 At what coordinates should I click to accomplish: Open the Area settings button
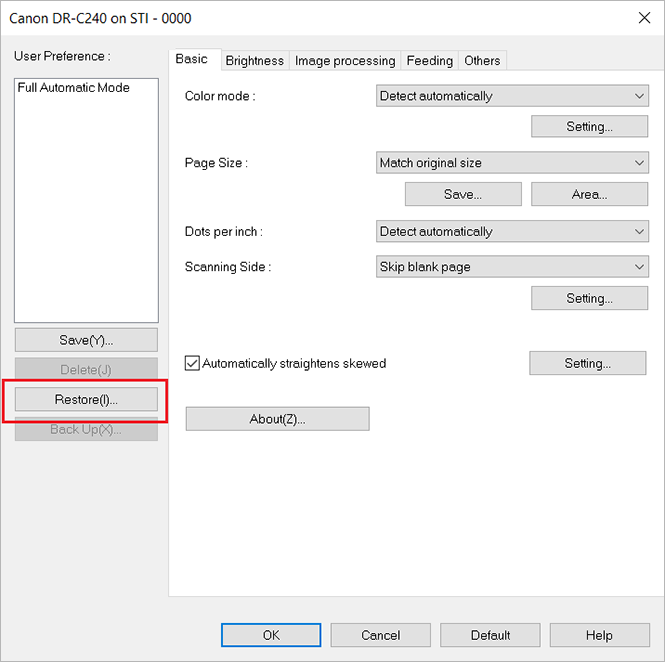pos(590,194)
